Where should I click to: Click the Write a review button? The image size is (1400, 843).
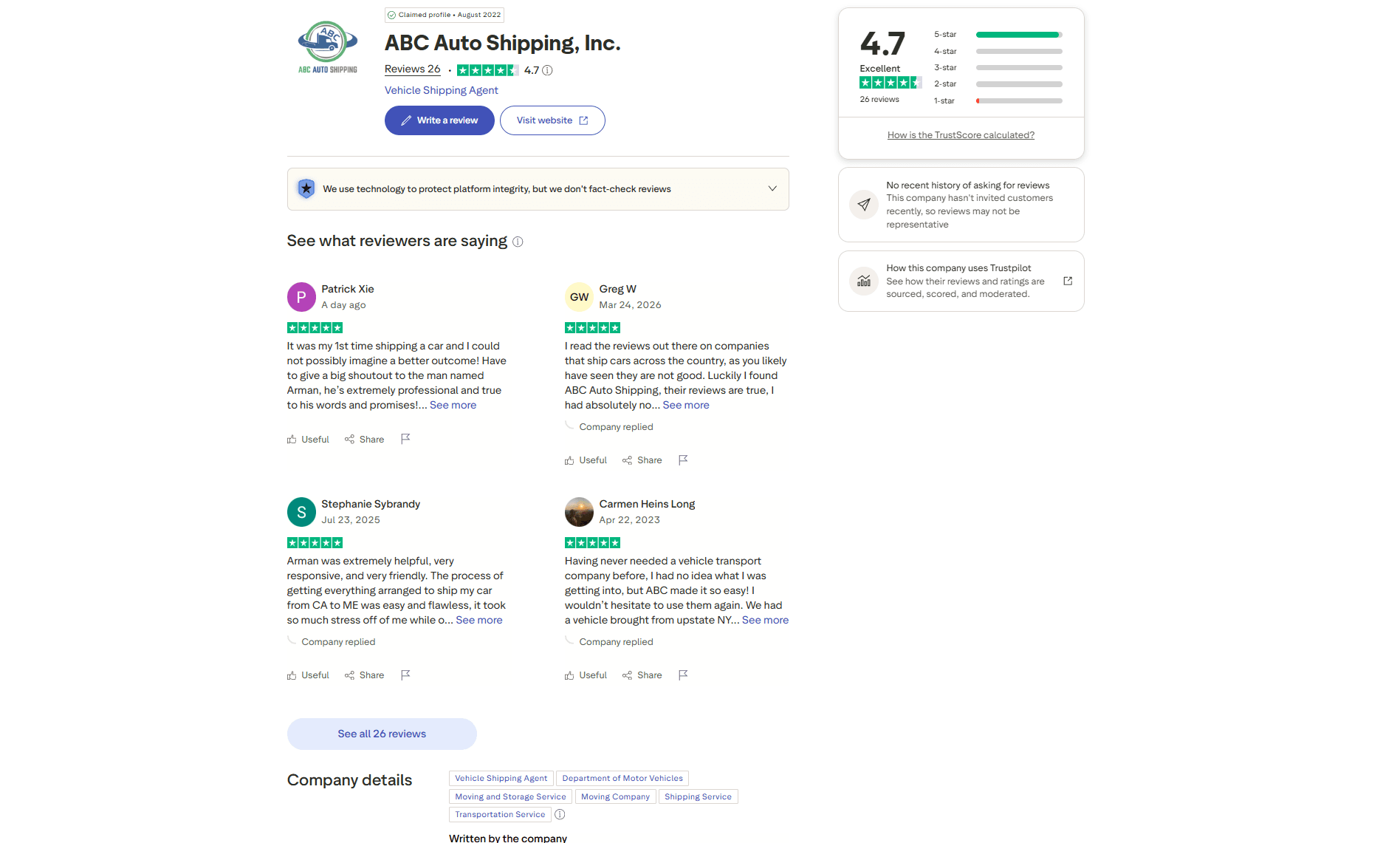(439, 120)
